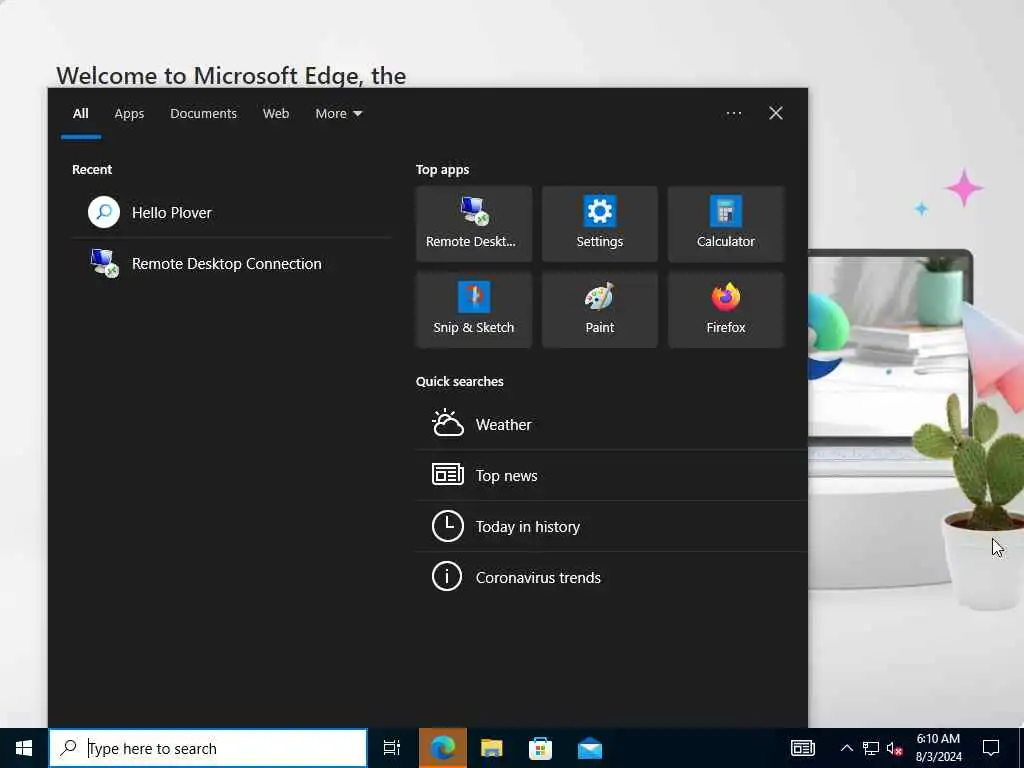
Task: Open search options ellipsis menu
Action: click(x=733, y=114)
